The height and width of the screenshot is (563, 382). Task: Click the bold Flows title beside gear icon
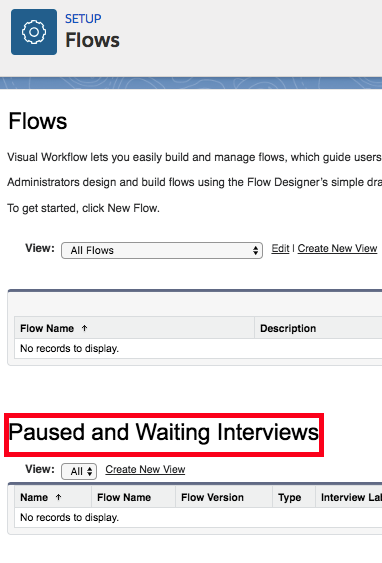pyautogui.click(x=92, y=39)
